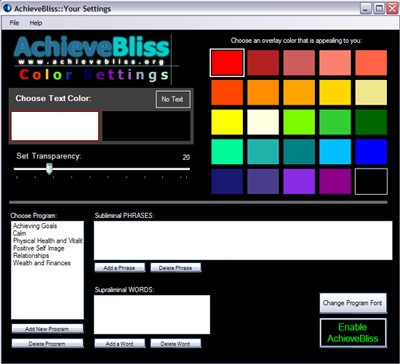Select Physical Health and Vitality program
The width and height of the screenshot is (400, 364).
(x=48, y=241)
